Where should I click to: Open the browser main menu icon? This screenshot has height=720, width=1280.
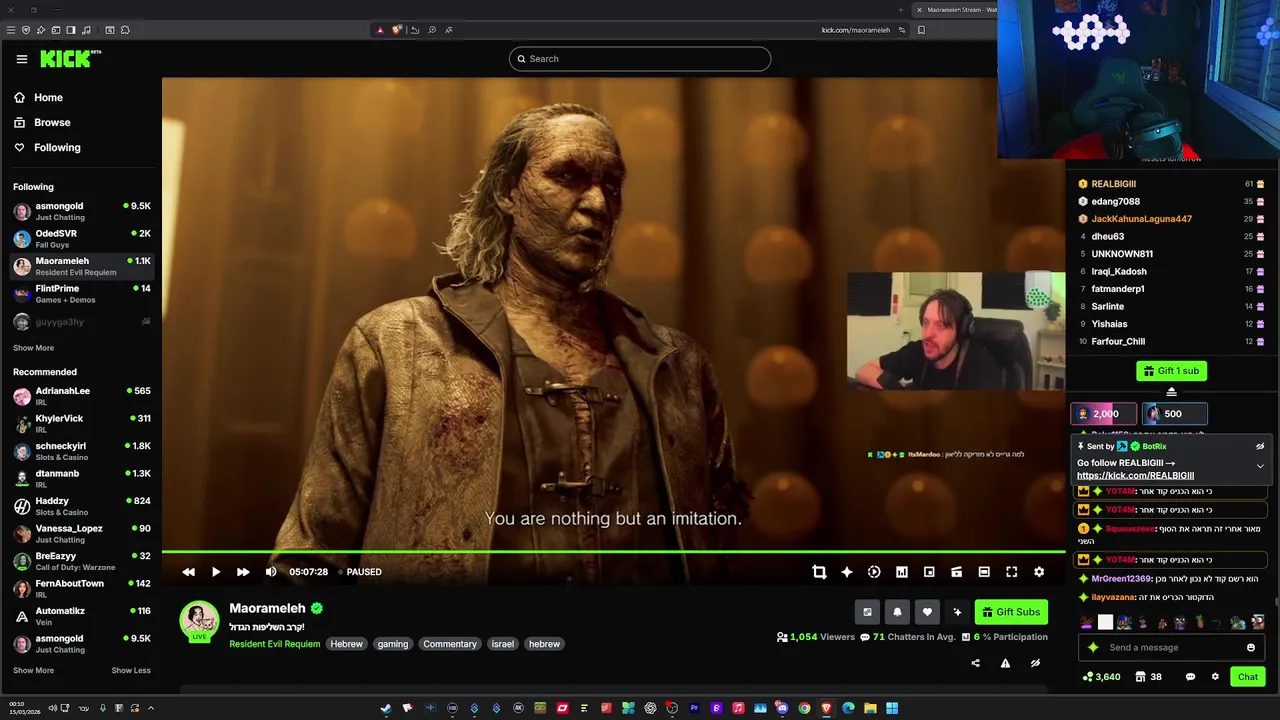coord(11,30)
